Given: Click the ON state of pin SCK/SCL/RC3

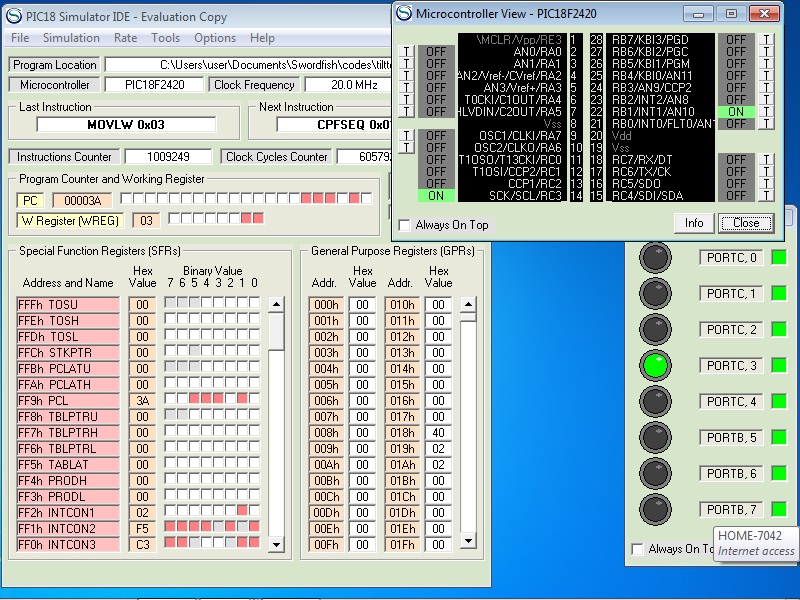Looking at the screenshot, I should coord(436,195).
